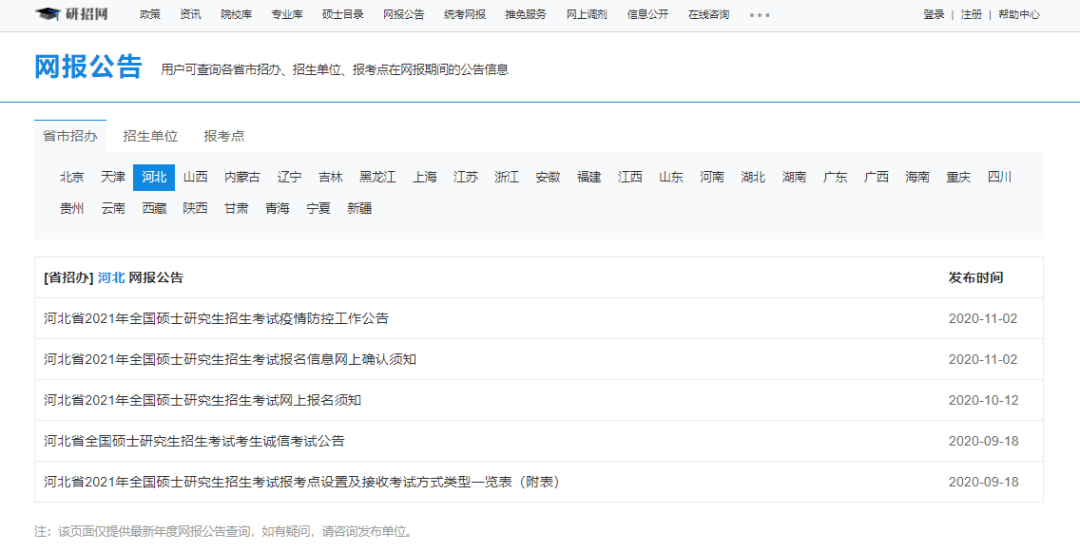Select the 天津 province filter
This screenshot has height=552, width=1080.
click(x=113, y=177)
